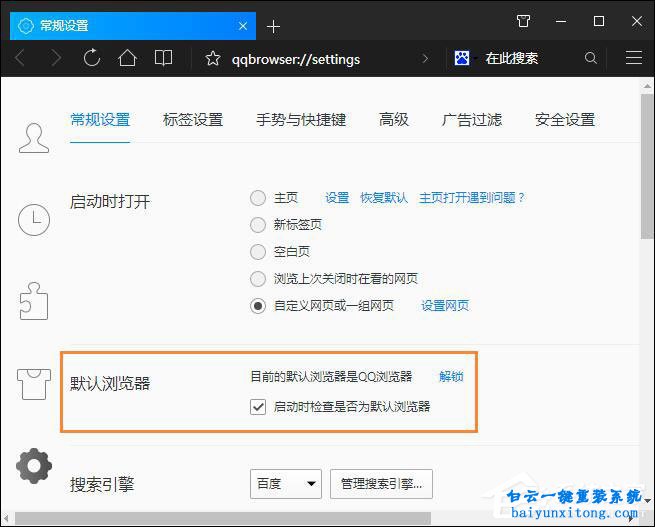655x527 pixels.
Task: Close the 常规设置 tab
Action: click(243, 26)
